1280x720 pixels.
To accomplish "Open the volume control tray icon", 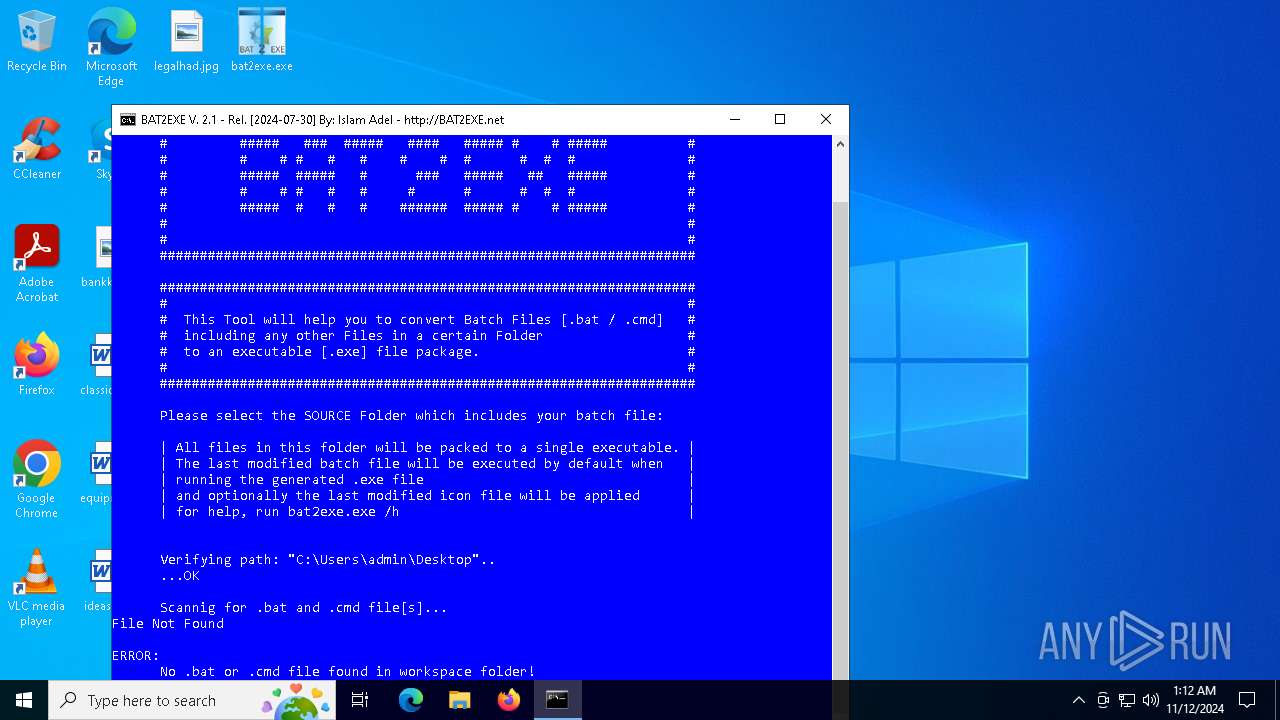I will (x=1151, y=700).
